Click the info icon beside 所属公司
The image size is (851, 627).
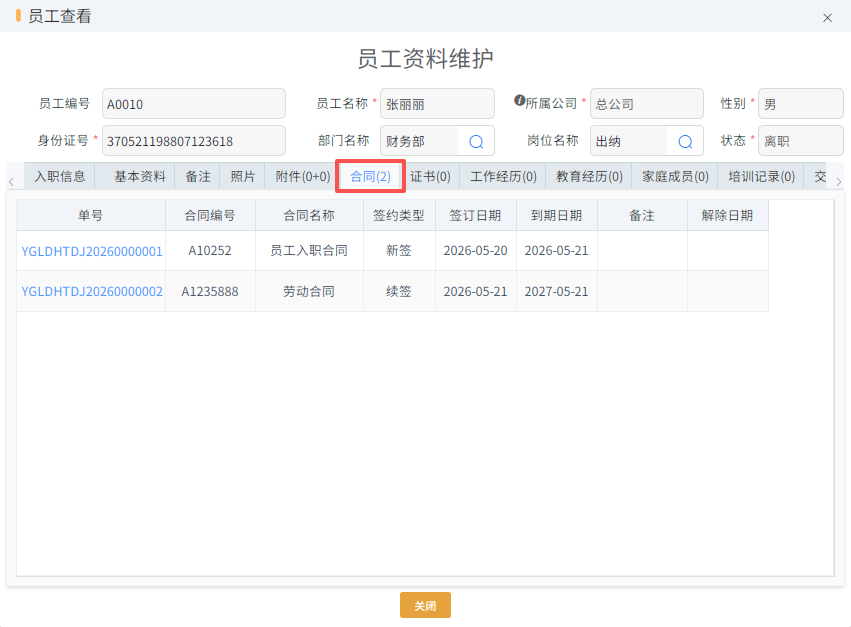[519, 100]
